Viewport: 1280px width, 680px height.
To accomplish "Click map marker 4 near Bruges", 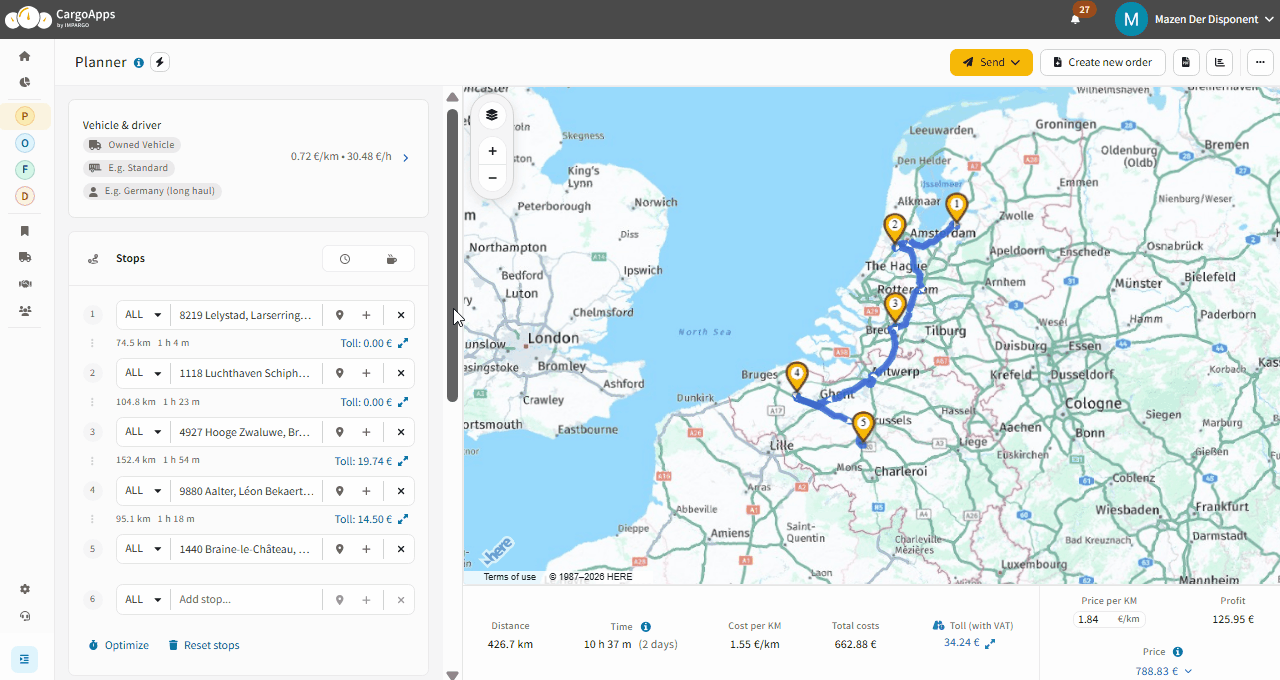I will point(796,376).
